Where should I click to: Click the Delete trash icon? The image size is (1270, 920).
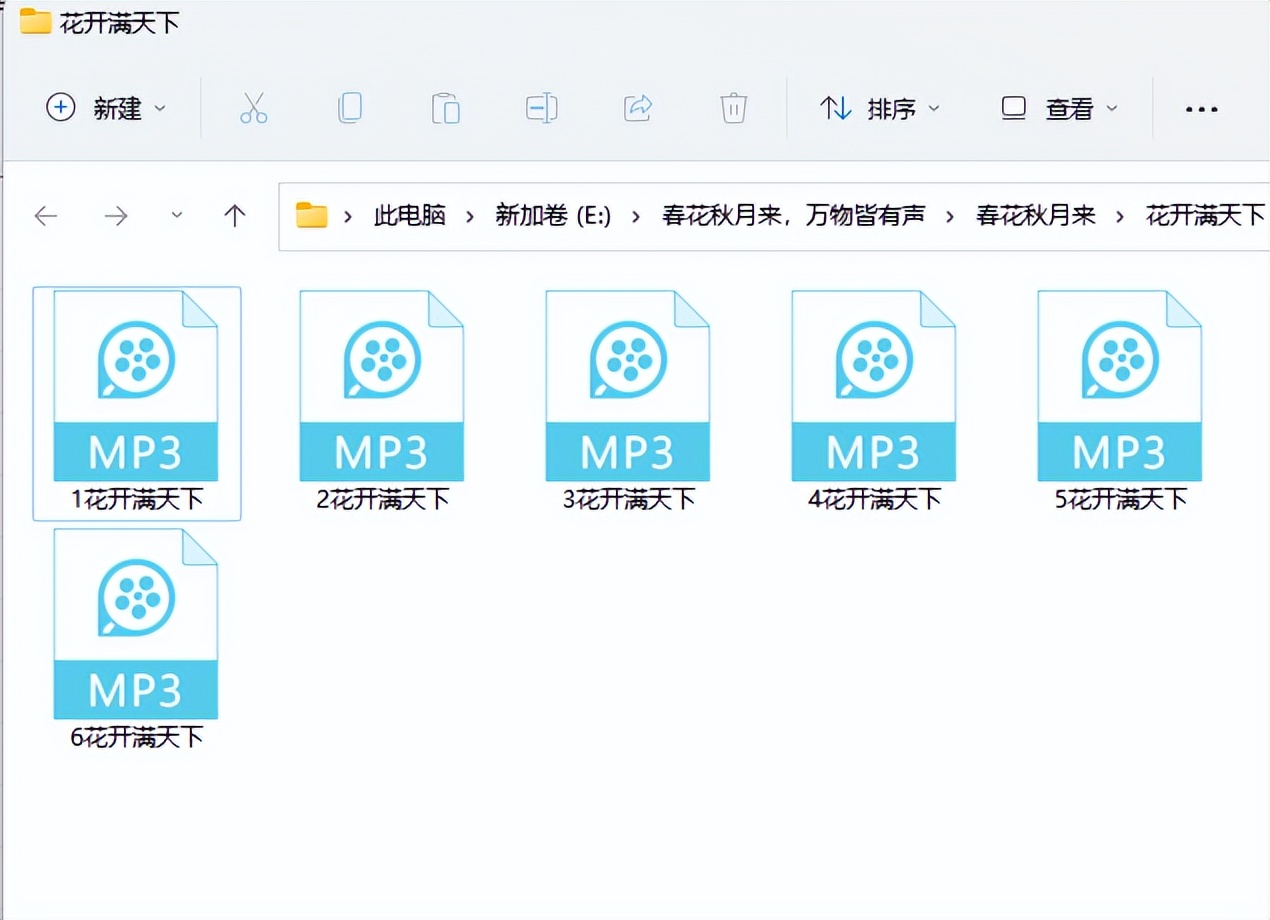point(733,108)
